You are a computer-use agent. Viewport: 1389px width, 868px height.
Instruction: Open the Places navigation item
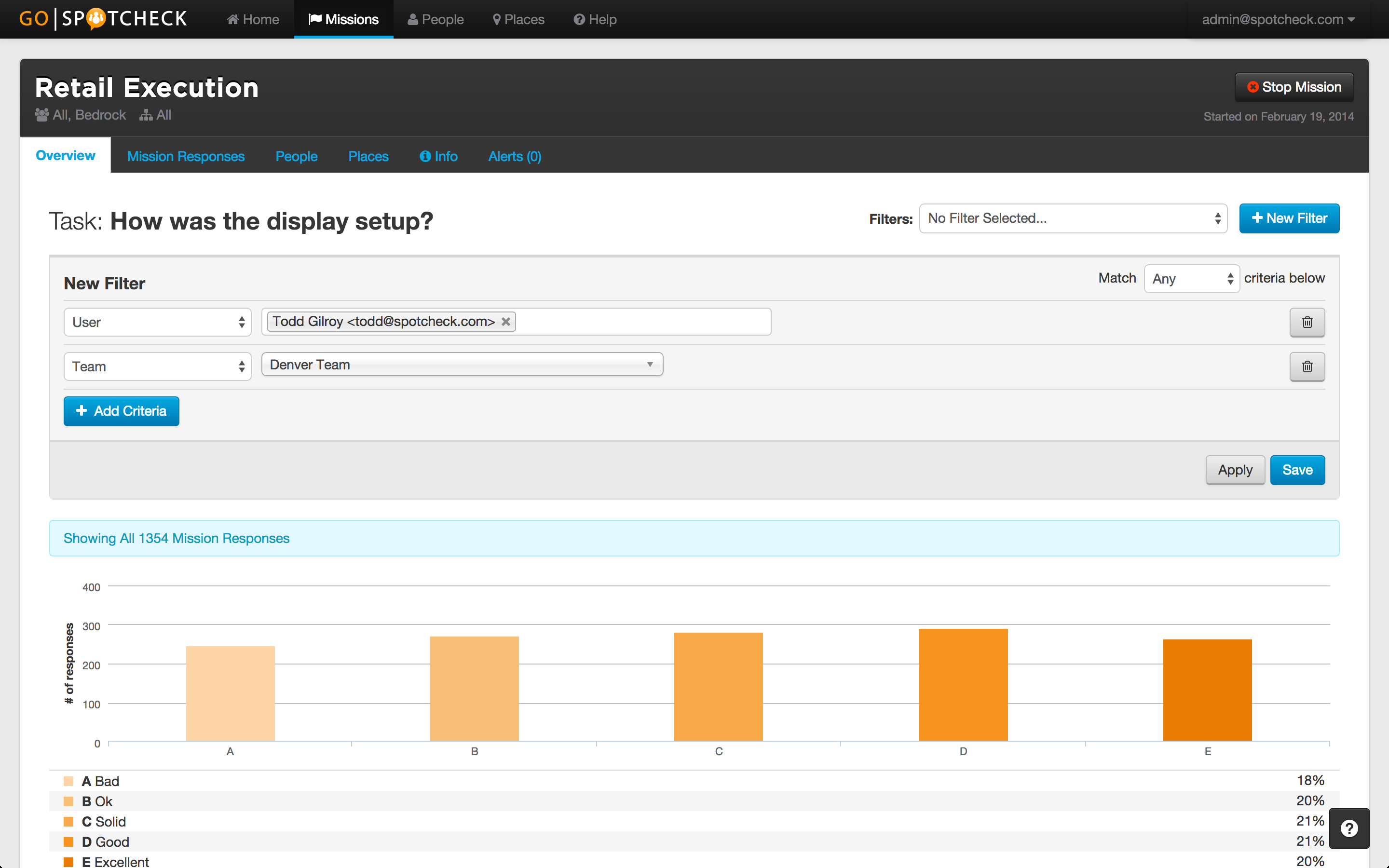[x=518, y=19]
